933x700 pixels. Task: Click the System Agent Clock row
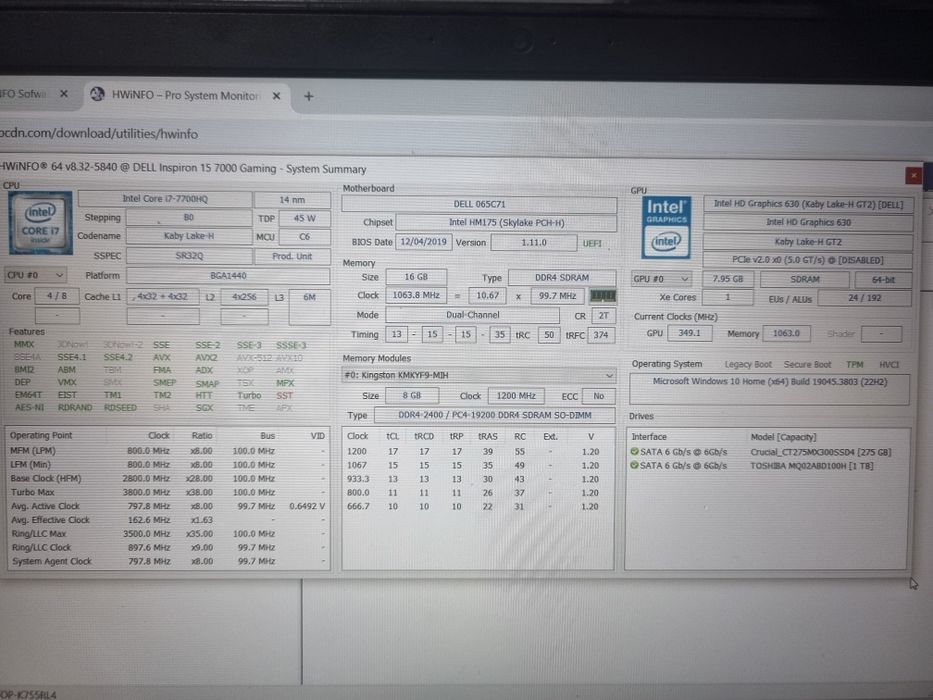168,561
